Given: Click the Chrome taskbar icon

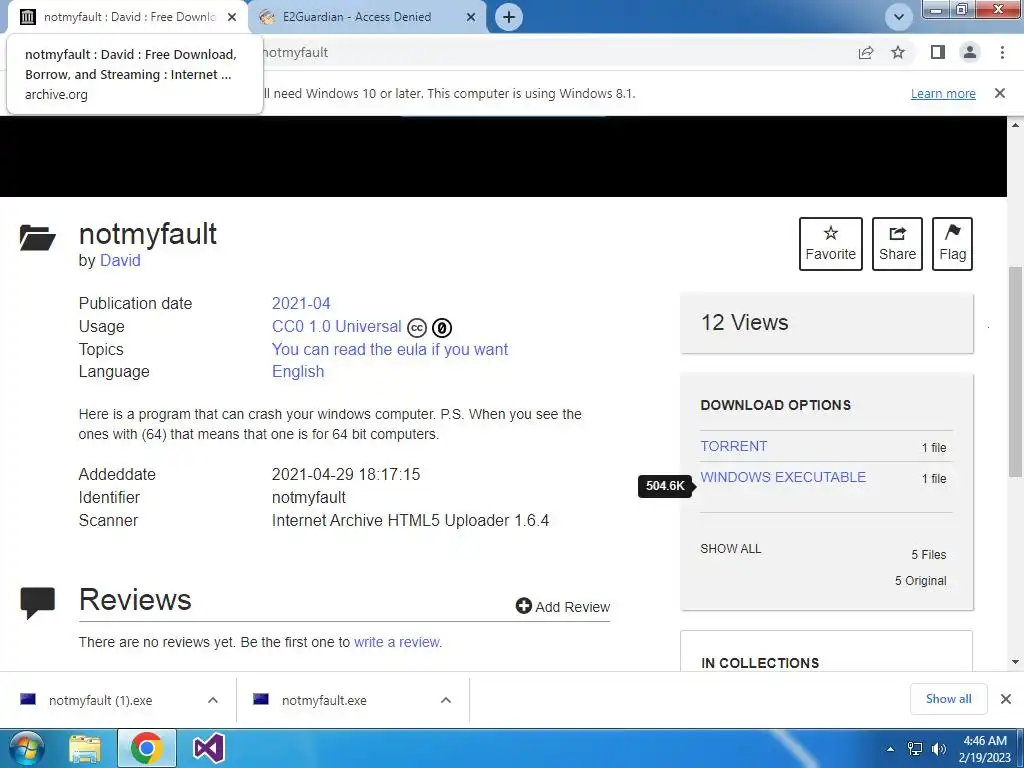Looking at the screenshot, I should 147,748.
